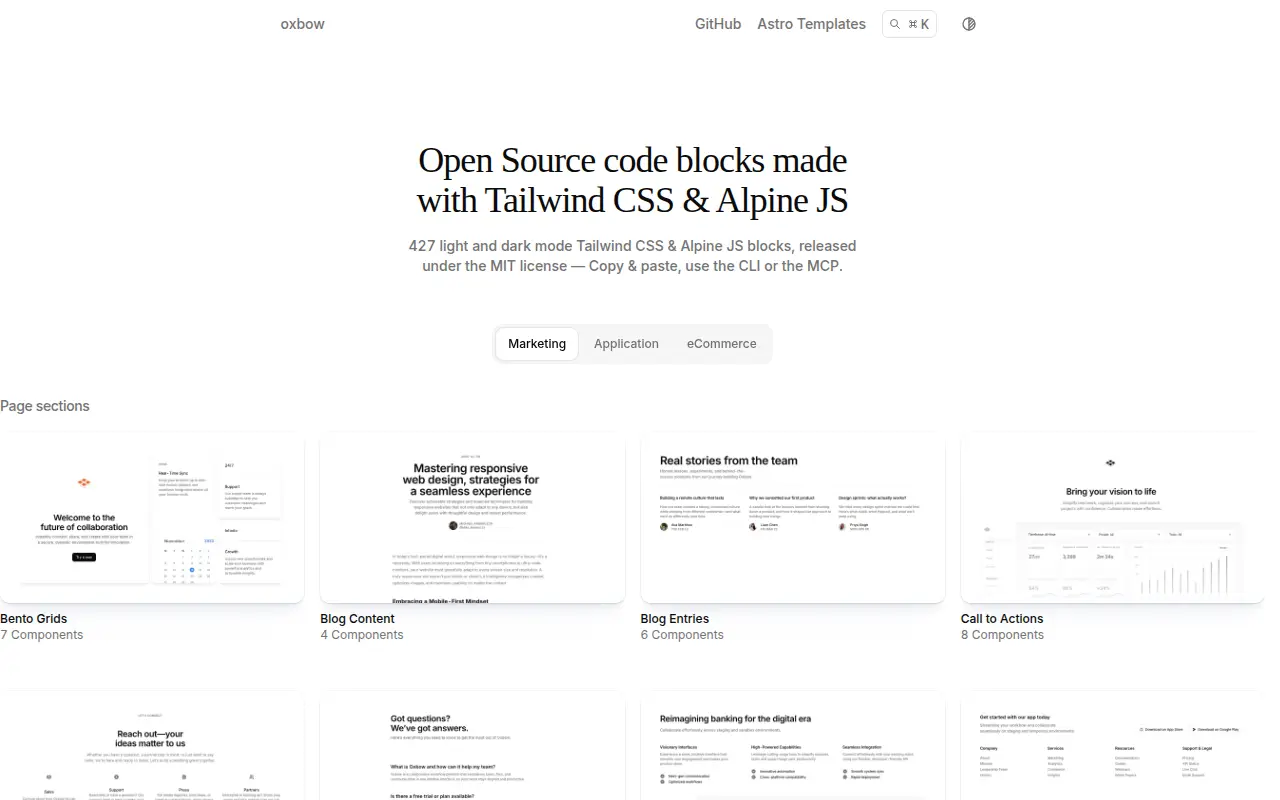
Task: Toggle the light and dark theme
Action: tap(968, 24)
